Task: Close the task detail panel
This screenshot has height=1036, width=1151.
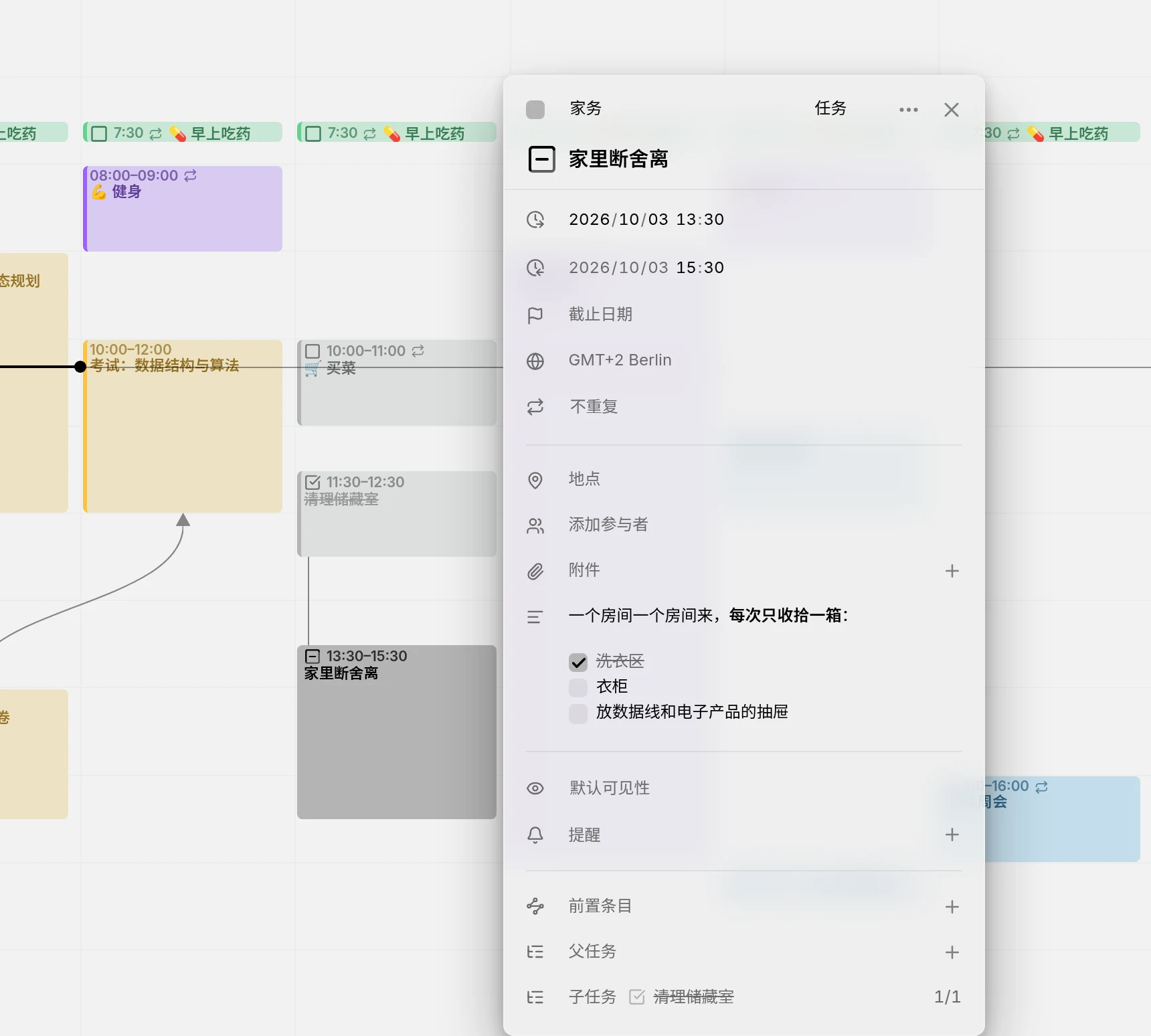Action: (951, 110)
